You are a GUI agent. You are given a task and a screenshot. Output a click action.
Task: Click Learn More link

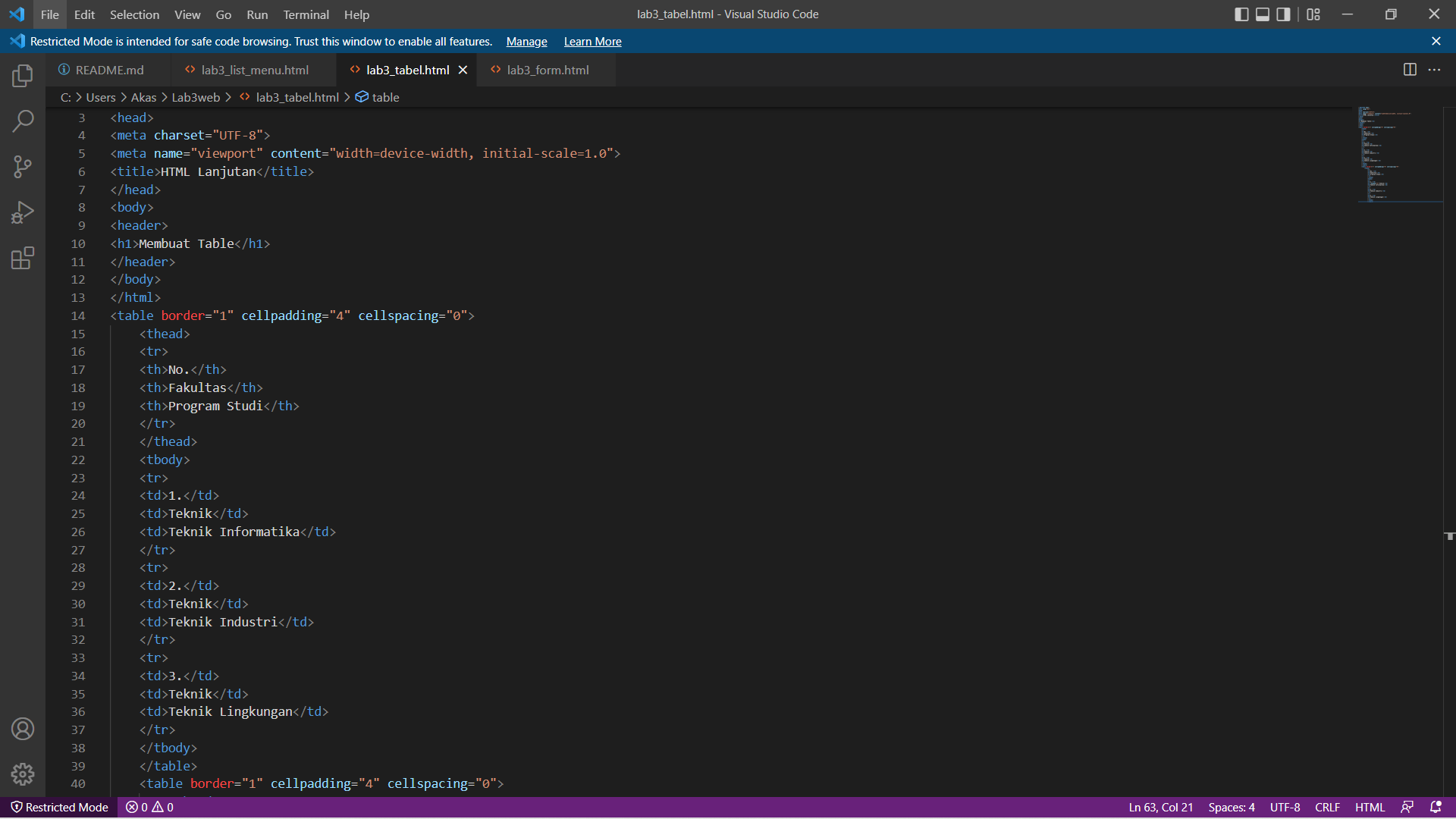pos(592,42)
